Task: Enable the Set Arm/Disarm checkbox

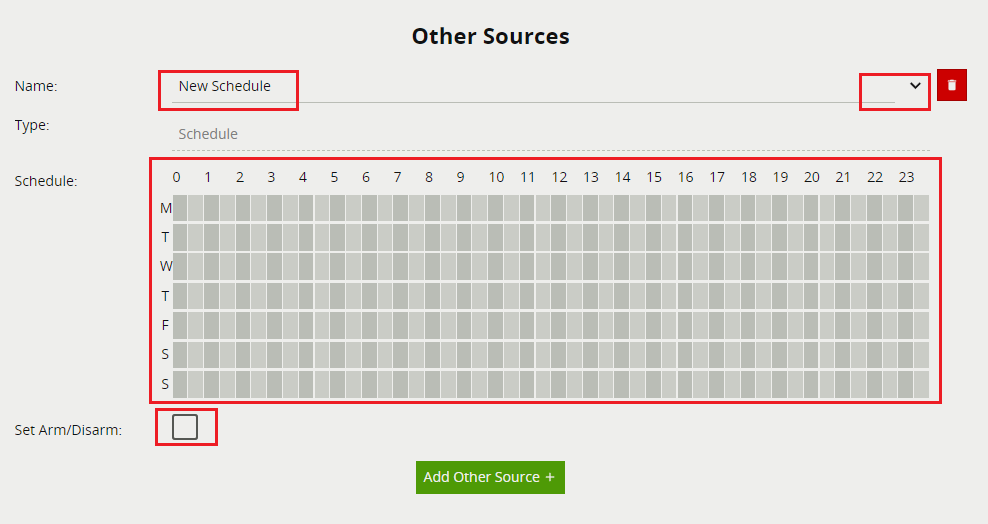Action: tap(185, 427)
